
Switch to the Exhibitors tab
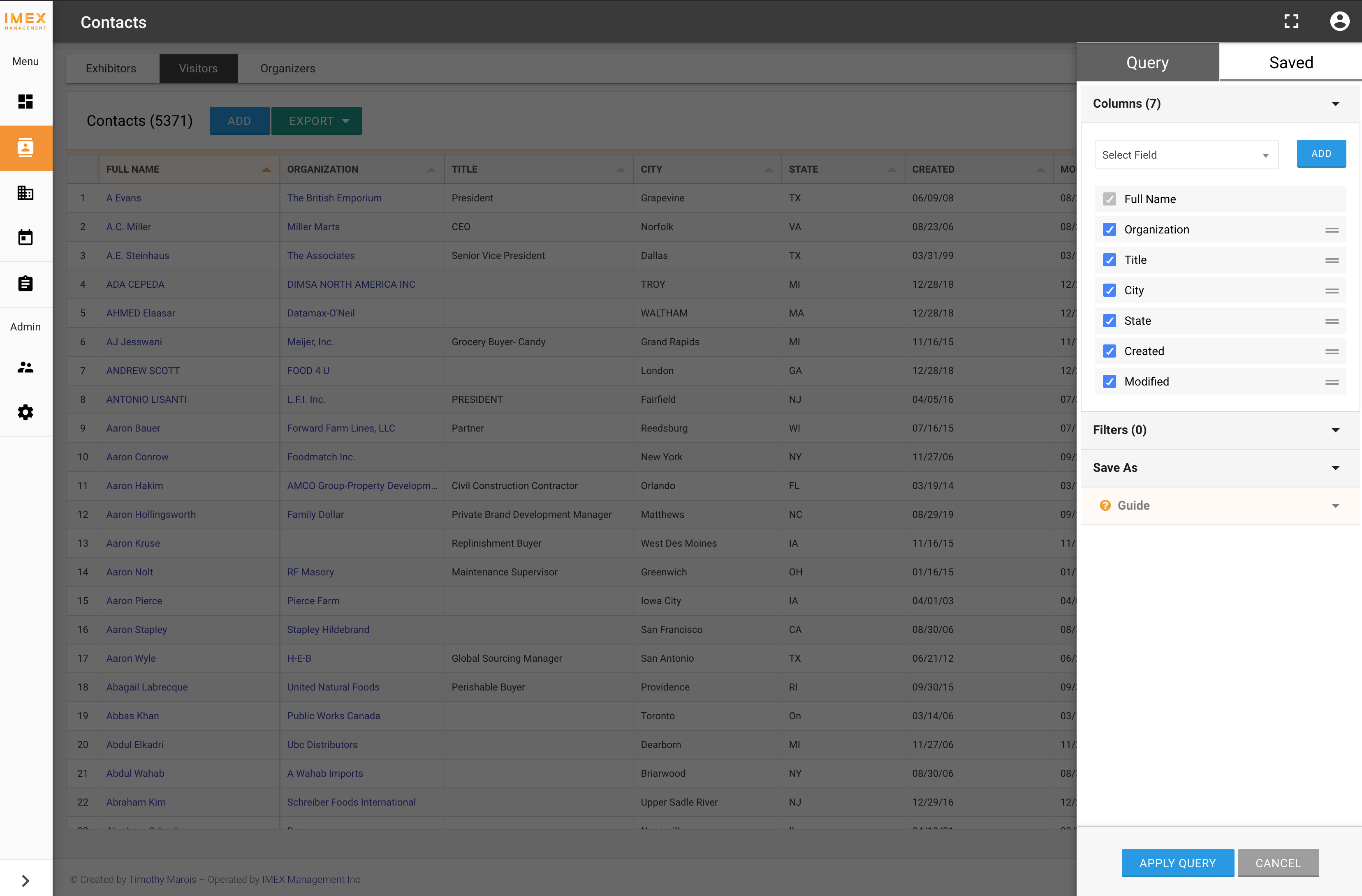click(x=111, y=68)
